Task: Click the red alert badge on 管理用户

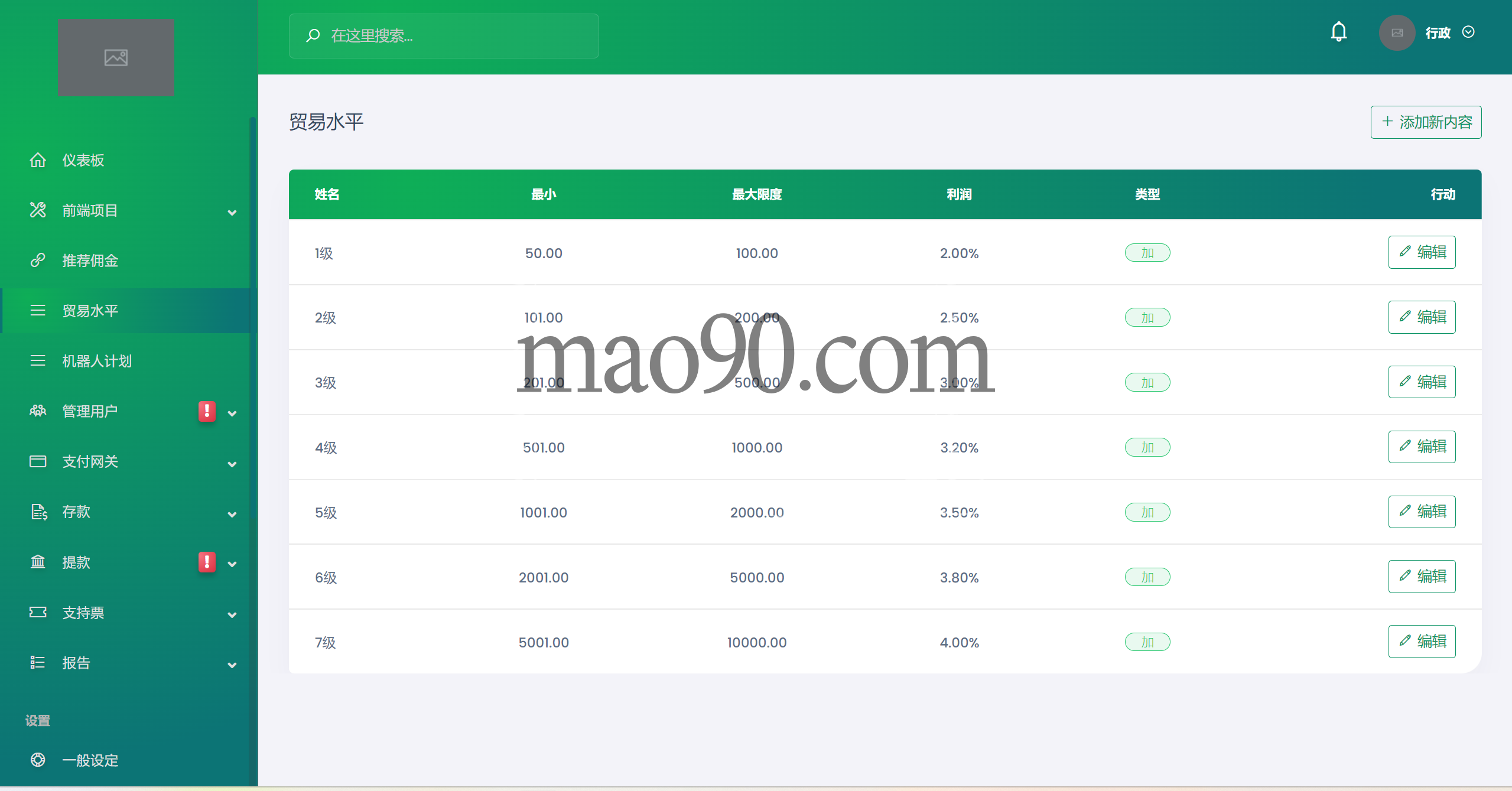Action: 207,411
